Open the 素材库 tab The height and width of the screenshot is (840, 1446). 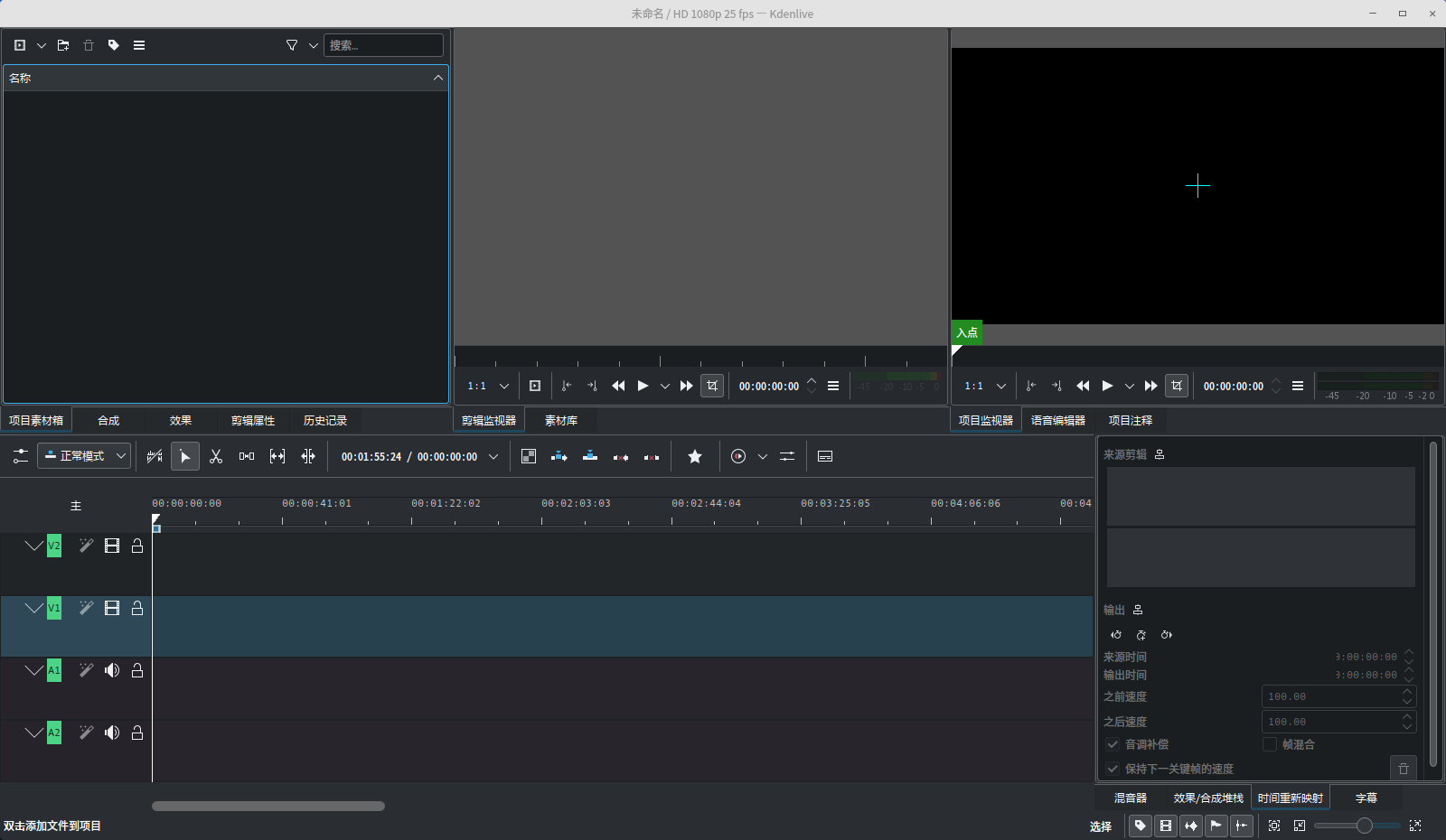tap(560, 420)
